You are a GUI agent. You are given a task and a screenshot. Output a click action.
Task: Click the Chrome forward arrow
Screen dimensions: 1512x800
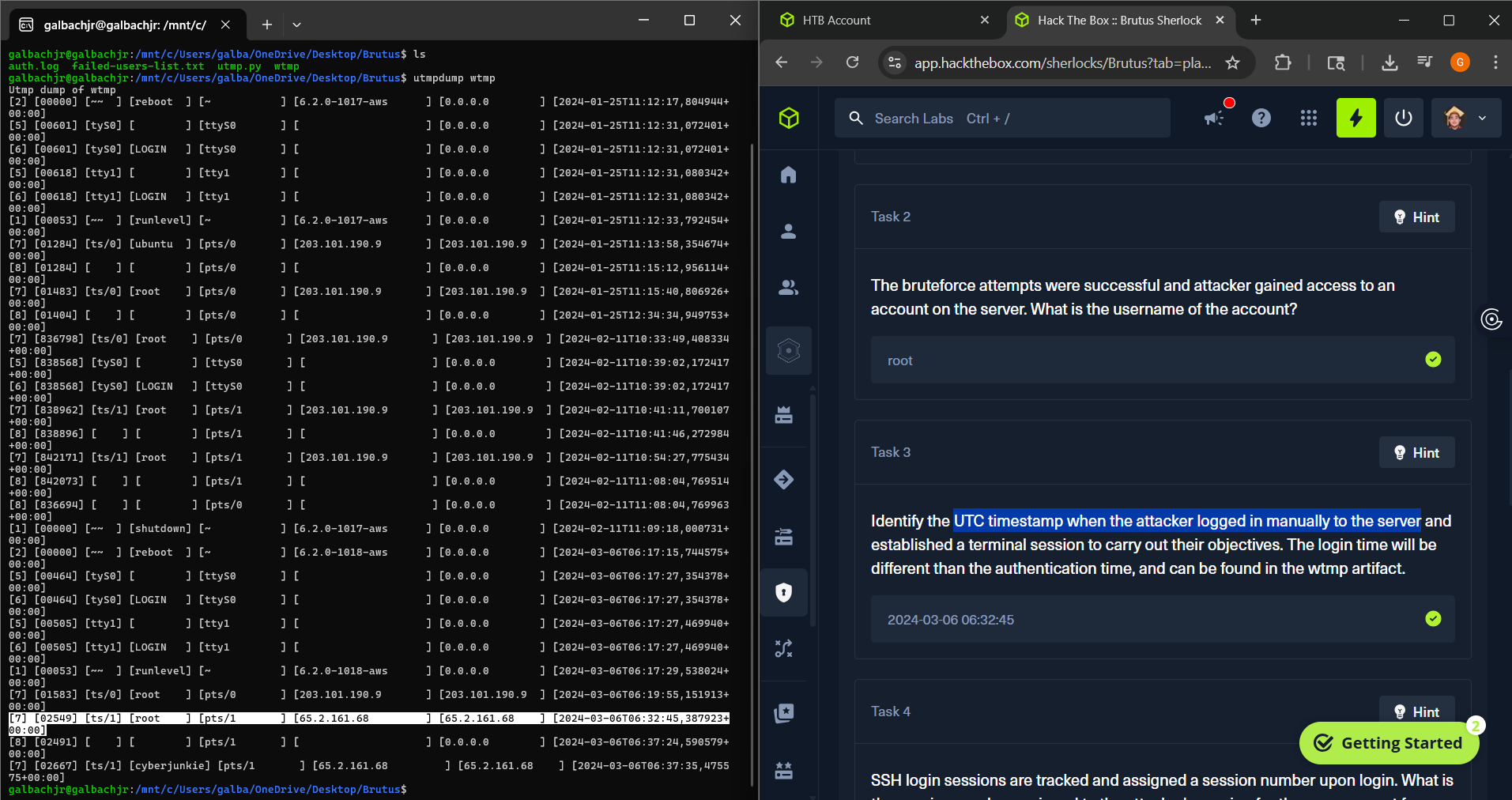pos(816,62)
